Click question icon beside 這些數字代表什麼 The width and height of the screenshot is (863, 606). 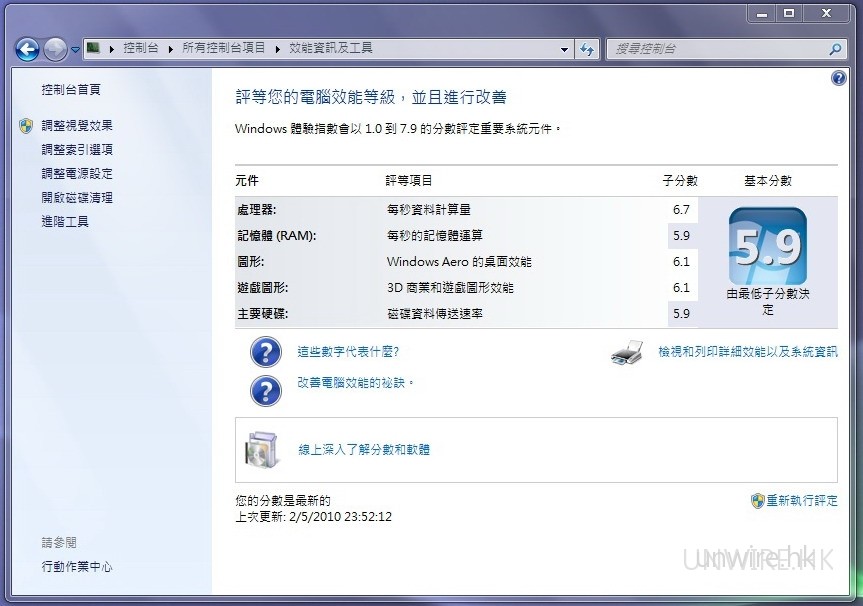tap(266, 352)
